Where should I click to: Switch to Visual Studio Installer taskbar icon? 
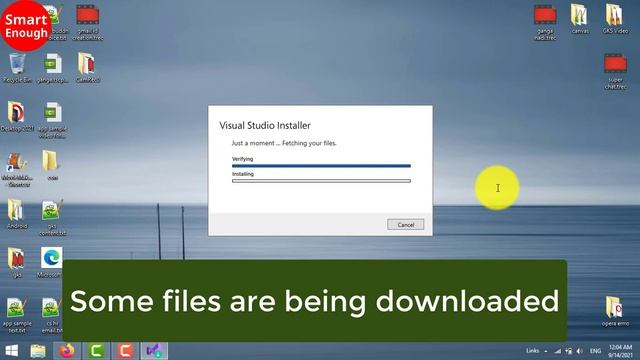pos(154,351)
